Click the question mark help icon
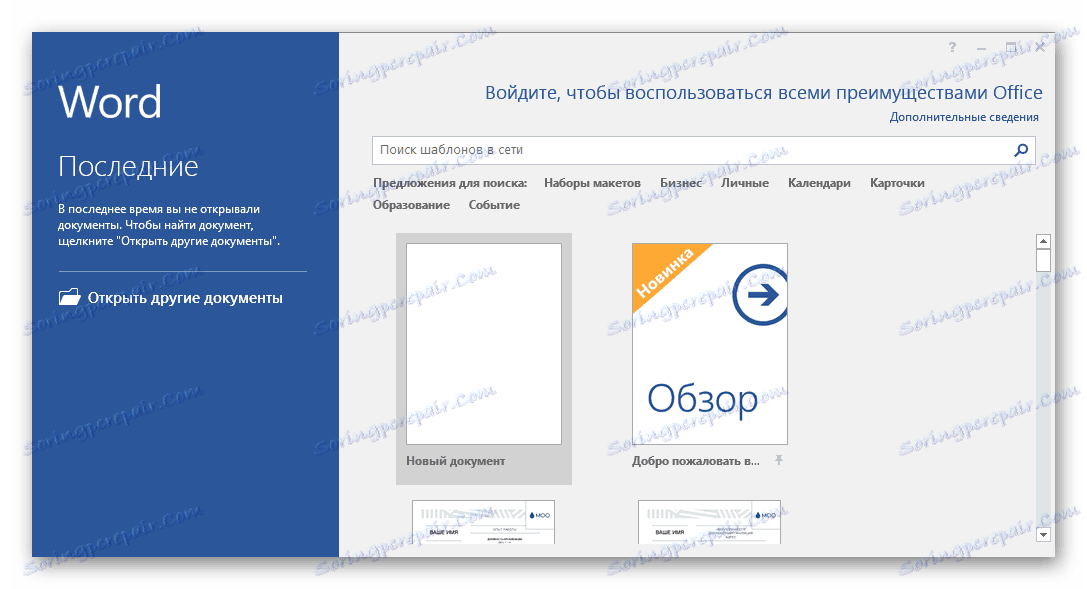Screen dimensions: 1087x589 pyautogui.click(x=952, y=47)
